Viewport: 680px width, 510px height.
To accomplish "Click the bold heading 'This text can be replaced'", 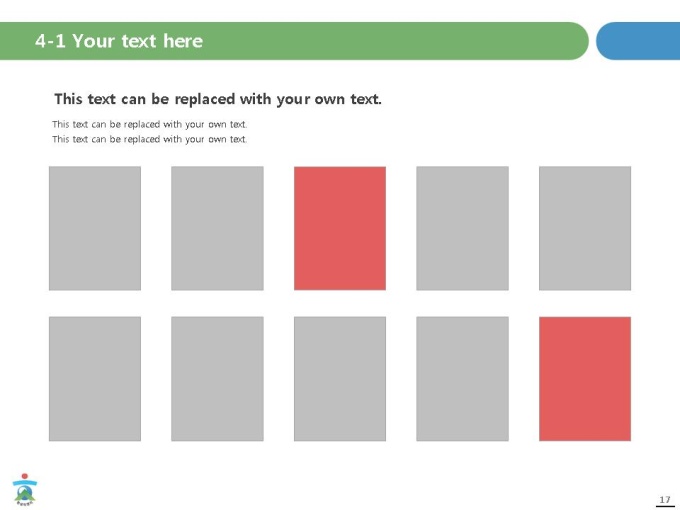I will coord(218,99).
